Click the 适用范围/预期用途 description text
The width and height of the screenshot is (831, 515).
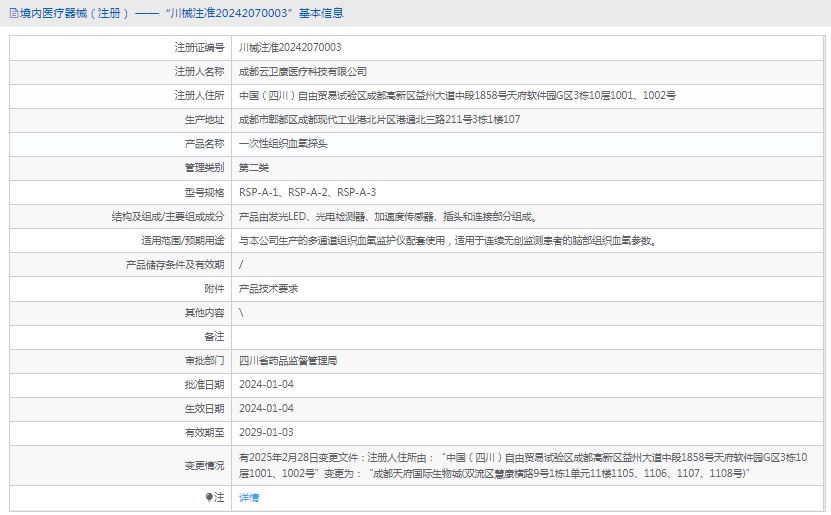tap(447, 240)
